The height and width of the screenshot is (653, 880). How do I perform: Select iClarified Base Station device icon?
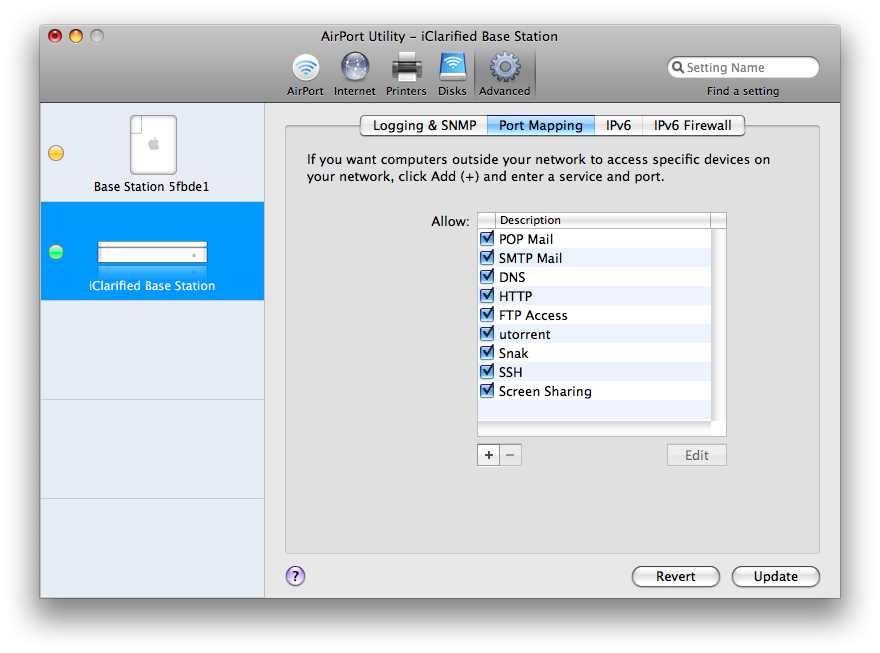coord(152,252)
